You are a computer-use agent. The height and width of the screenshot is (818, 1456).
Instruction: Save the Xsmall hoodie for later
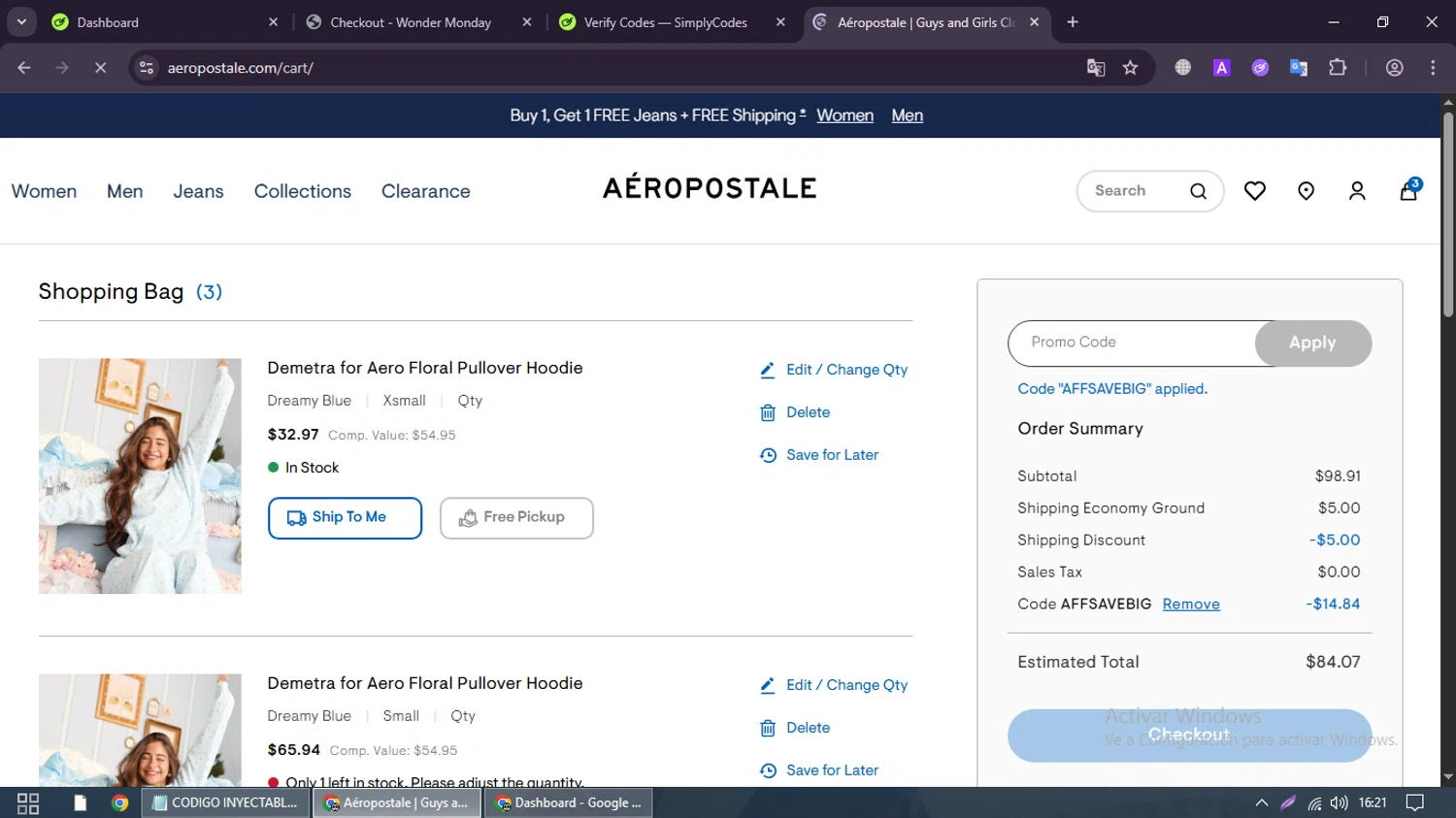819,455
